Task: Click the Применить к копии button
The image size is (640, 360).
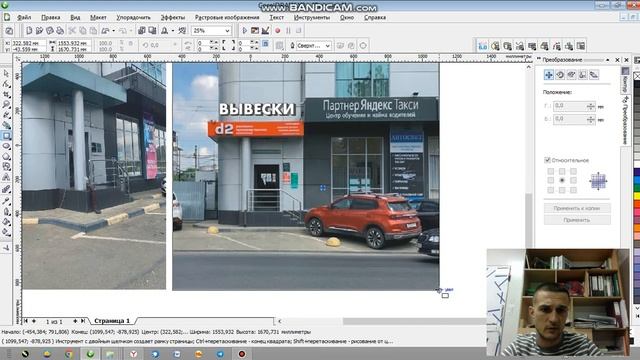Action: pos(577,208)
